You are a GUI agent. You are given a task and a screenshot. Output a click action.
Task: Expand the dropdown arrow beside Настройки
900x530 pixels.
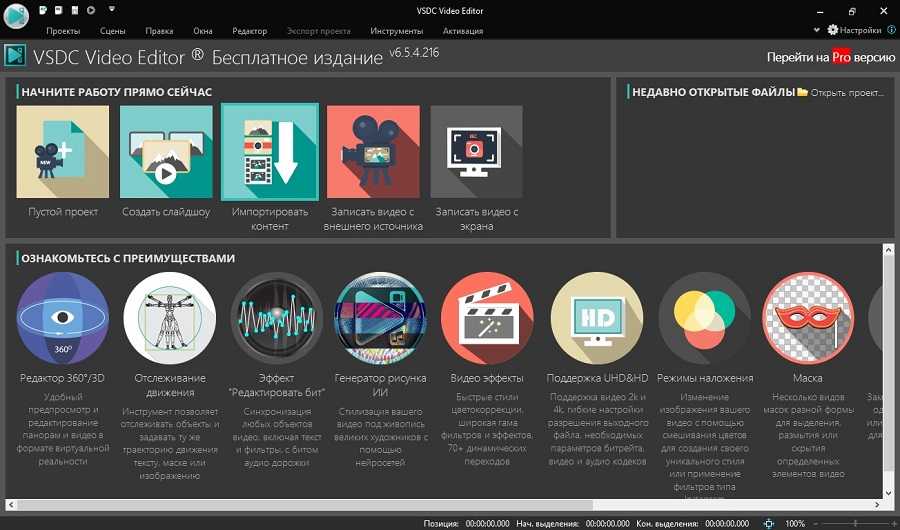pyautogui.click(x=818, y=31)
